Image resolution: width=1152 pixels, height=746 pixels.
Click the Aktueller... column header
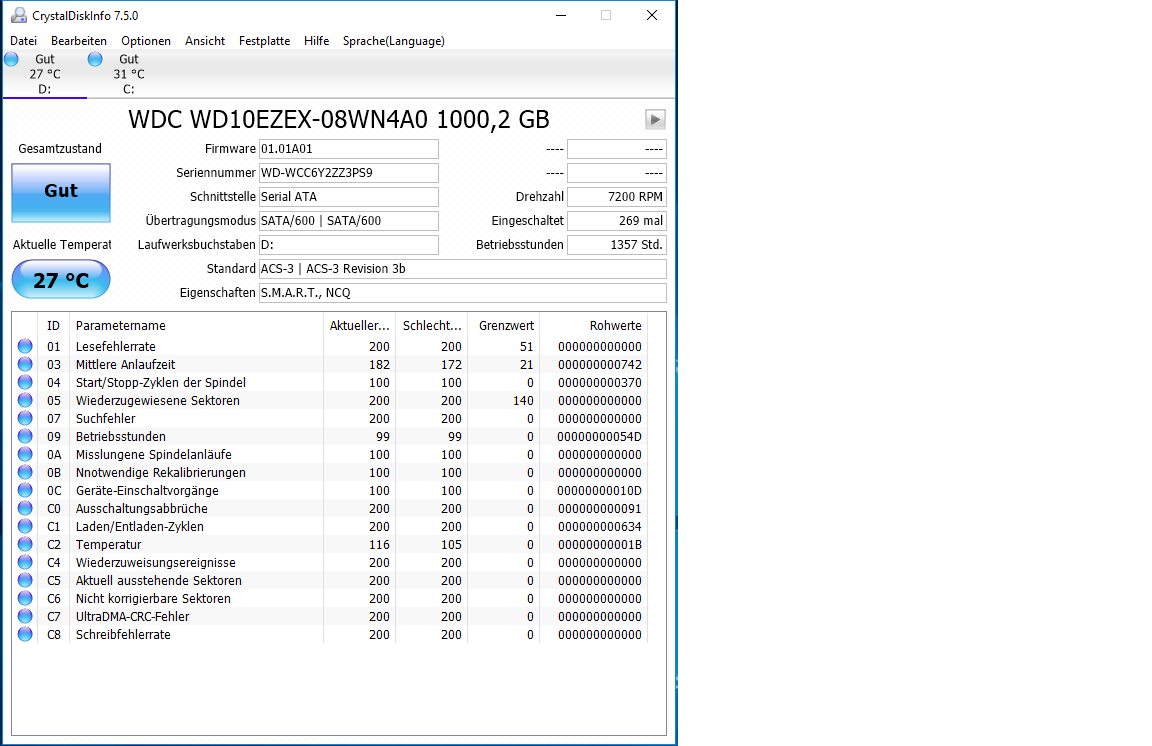click(x=359, y=326)
